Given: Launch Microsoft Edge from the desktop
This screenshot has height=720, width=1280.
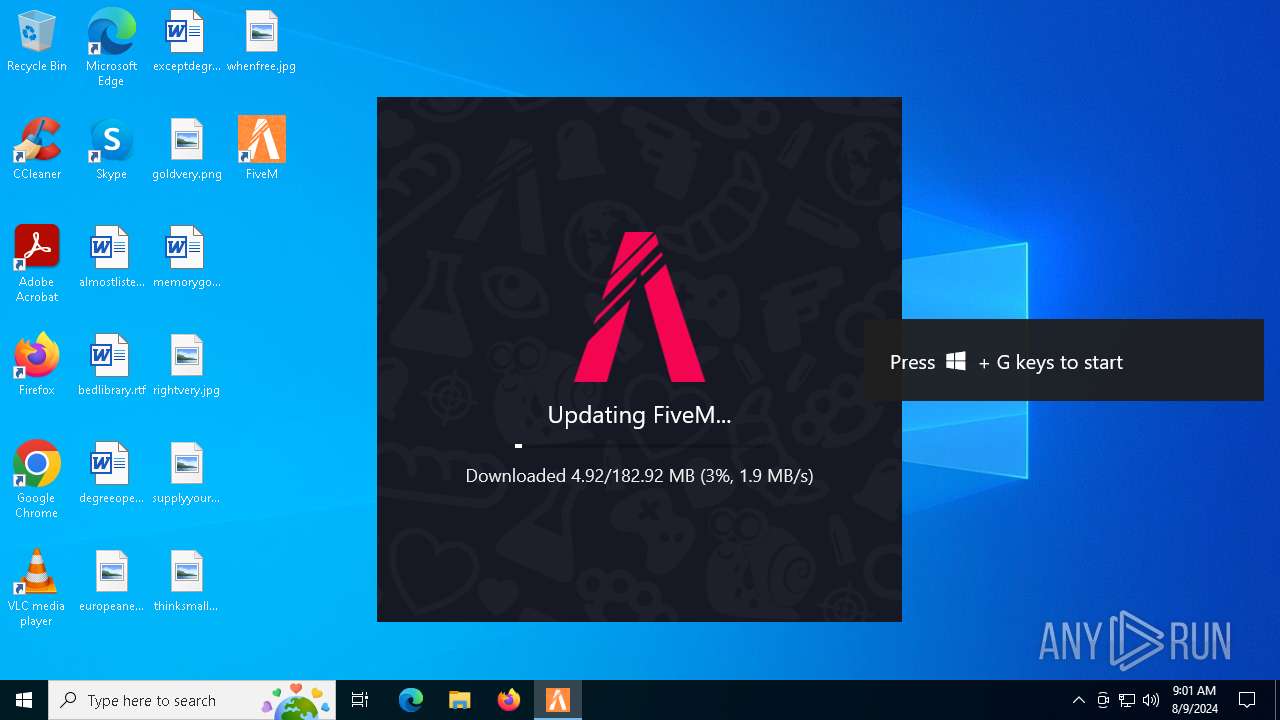Looking at the screenshot, I should [111, 48].
